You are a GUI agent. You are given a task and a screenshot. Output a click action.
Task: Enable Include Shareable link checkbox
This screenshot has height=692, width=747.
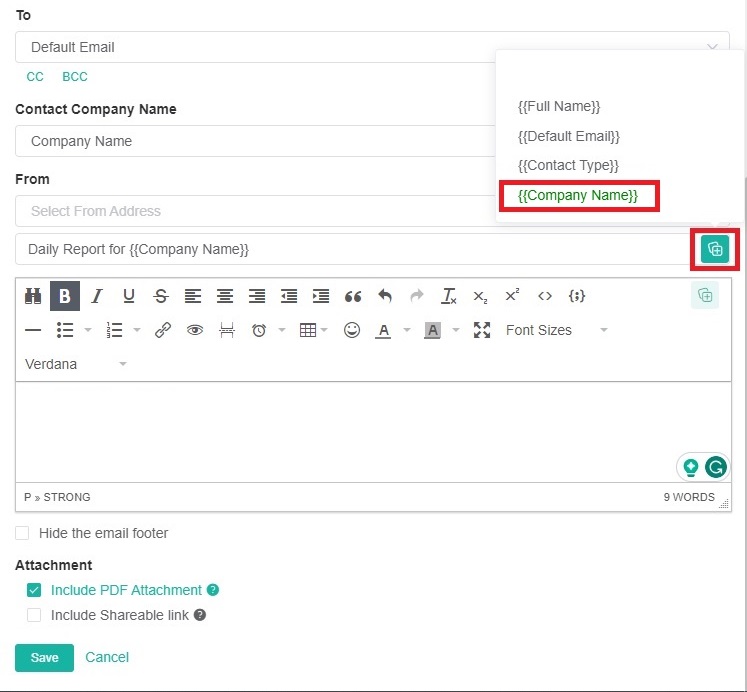pyautogui.click(x=34, y=615)
